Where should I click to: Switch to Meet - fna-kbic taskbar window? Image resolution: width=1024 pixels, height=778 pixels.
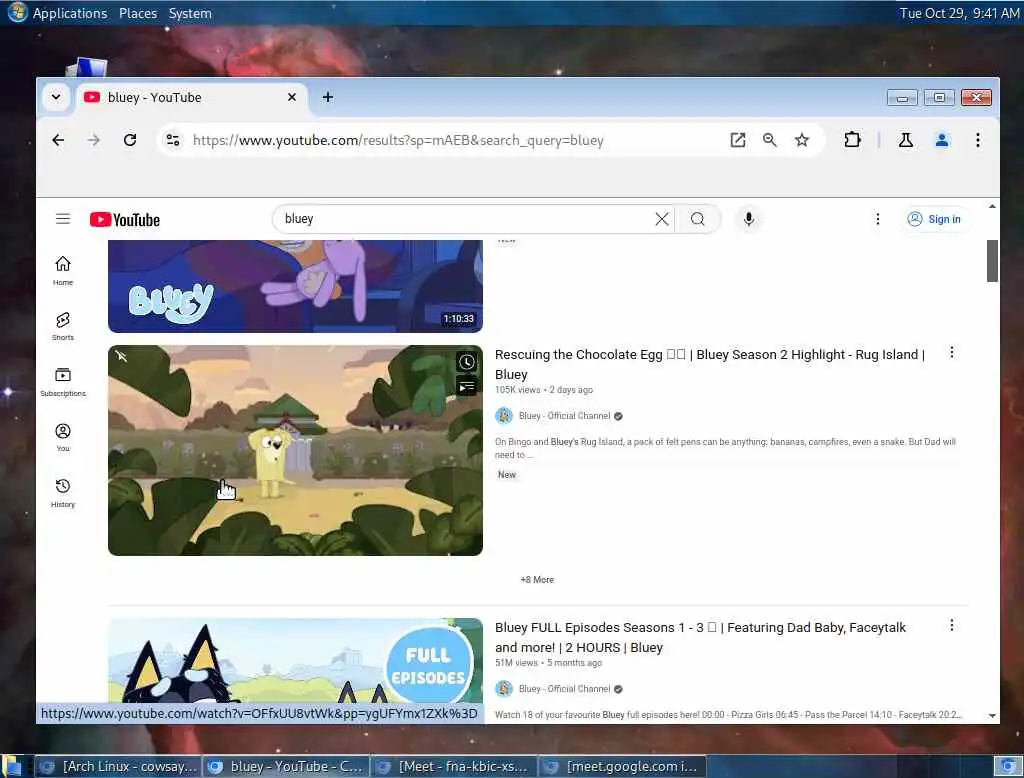[454, 767]
